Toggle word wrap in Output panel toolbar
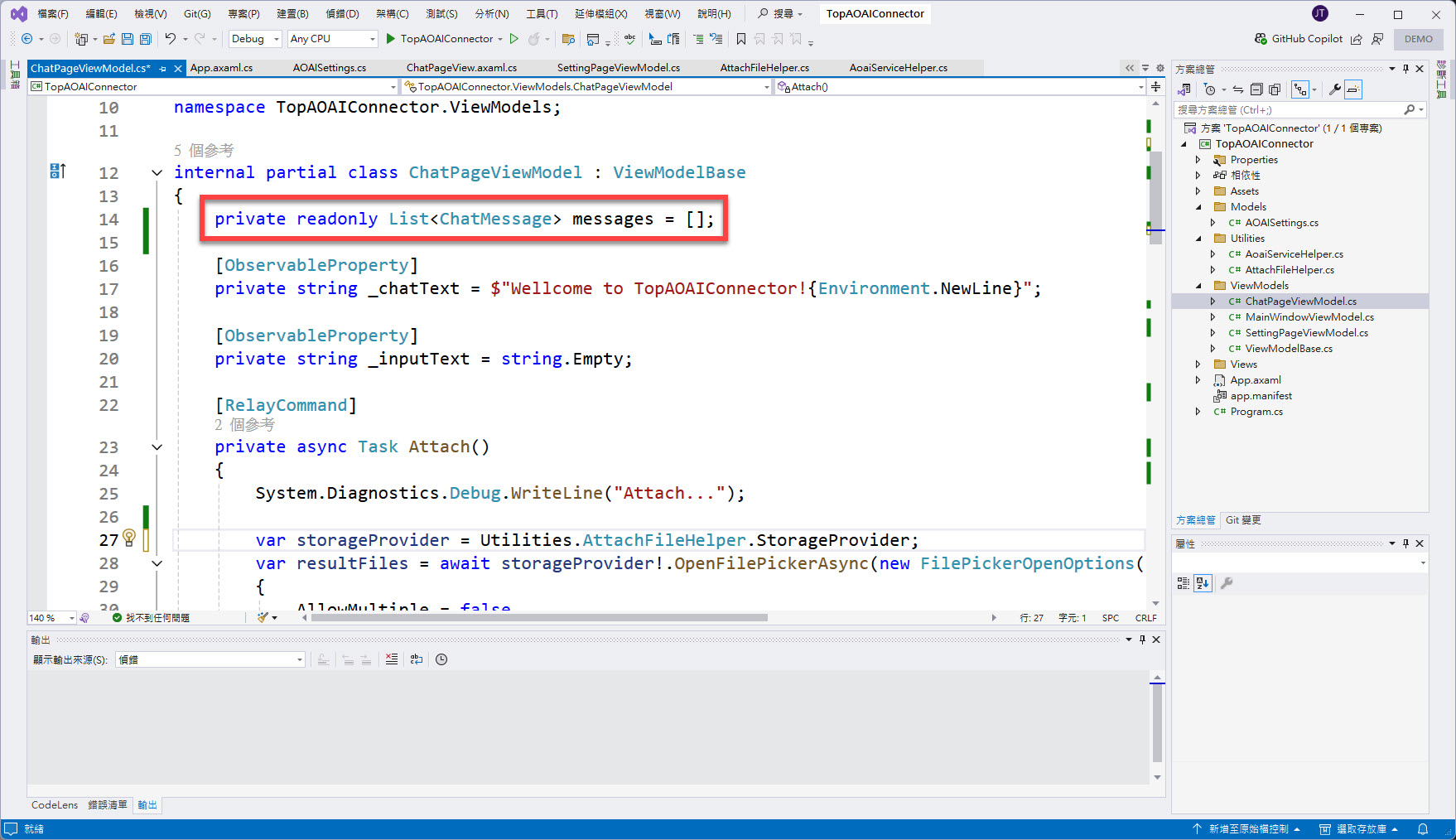The width and height of the screenshot is (1456, 840). pyautogui.click(x=417, y=659)
